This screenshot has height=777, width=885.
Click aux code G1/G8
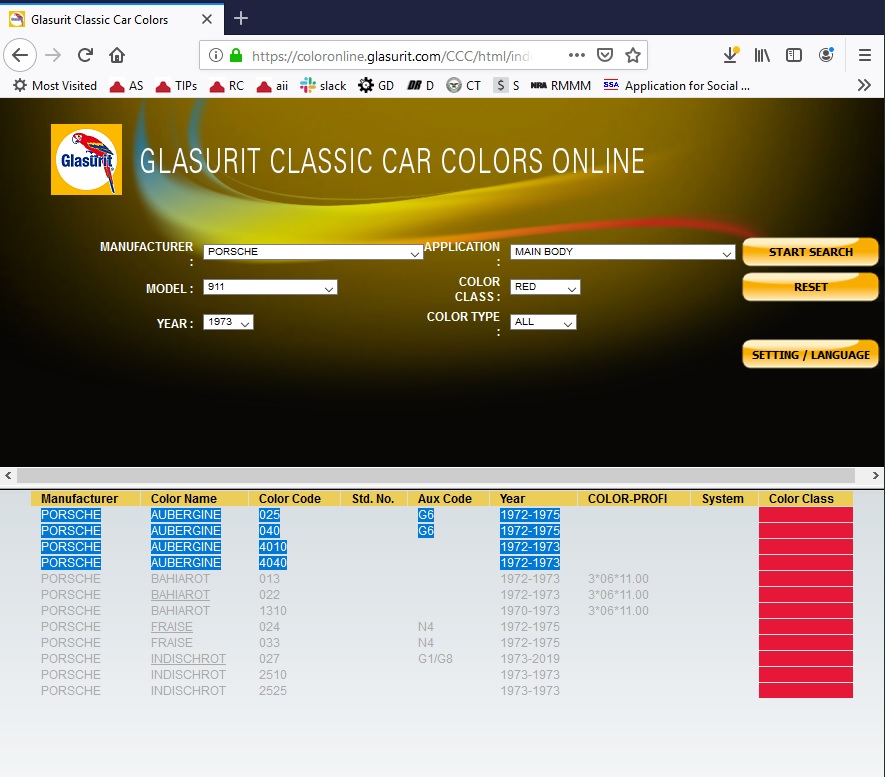coord(435,659)
